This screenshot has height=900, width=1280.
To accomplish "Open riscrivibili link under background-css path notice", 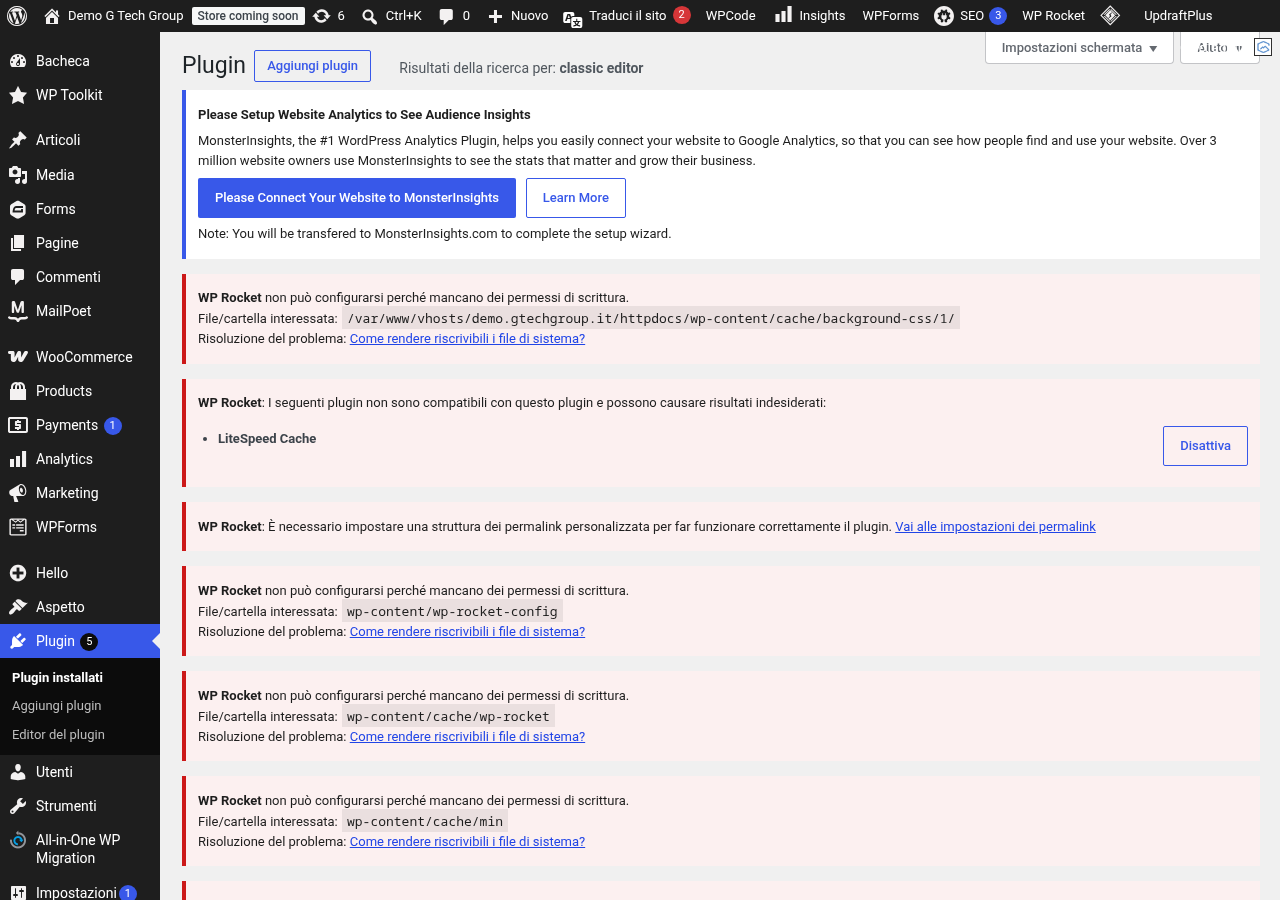I will click(x=467, y=339).
